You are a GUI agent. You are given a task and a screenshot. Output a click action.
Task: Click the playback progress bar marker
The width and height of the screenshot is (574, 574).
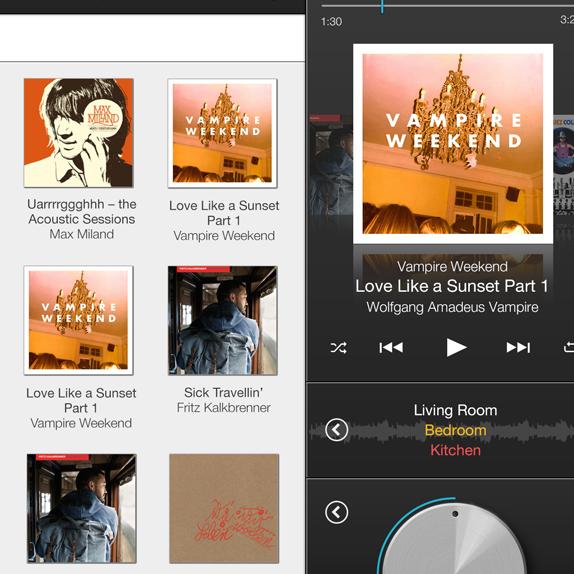click(382, 6)
